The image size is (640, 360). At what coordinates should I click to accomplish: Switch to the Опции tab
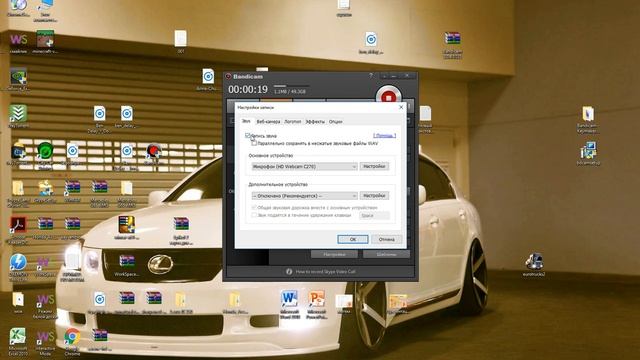coord(336,122)
